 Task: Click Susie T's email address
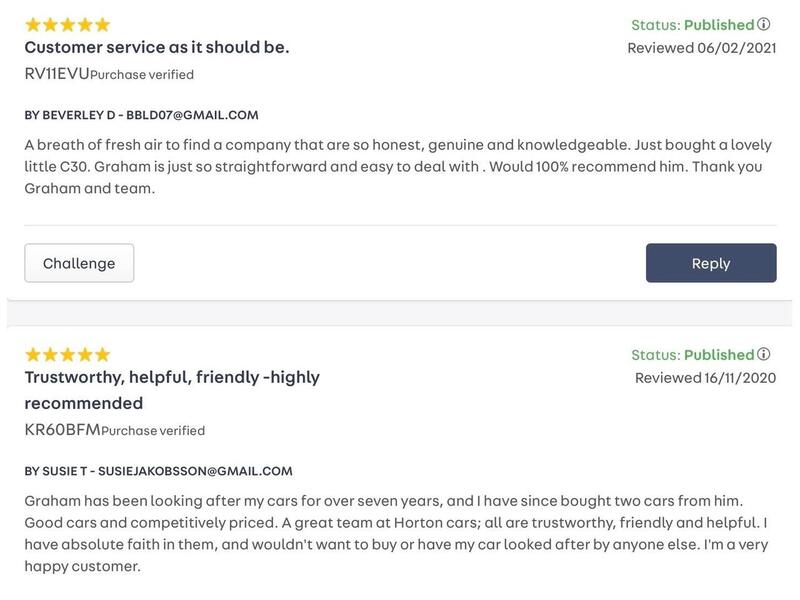pos(195,471)
